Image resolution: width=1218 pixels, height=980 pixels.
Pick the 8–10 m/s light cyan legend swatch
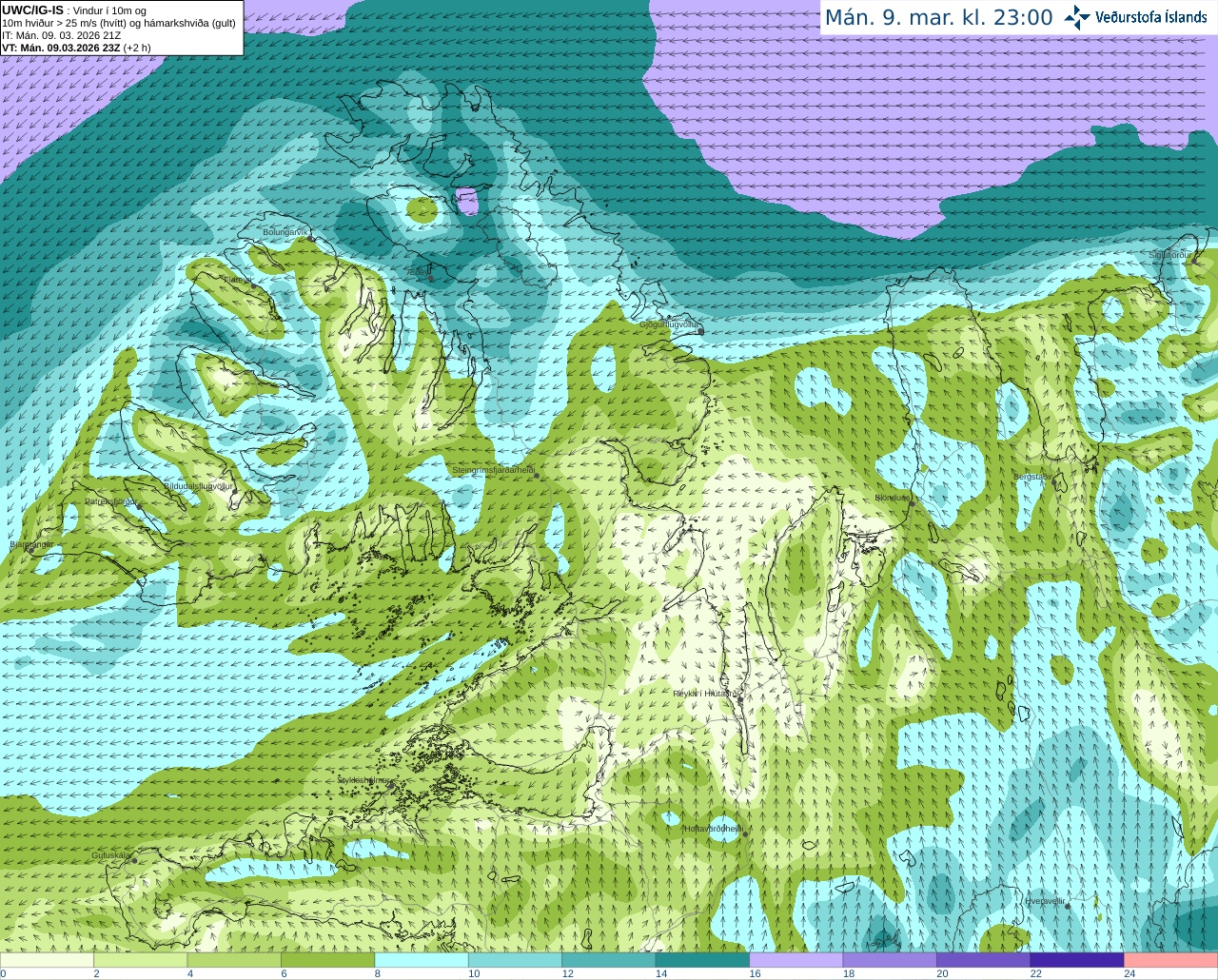(x=422, y=959)
